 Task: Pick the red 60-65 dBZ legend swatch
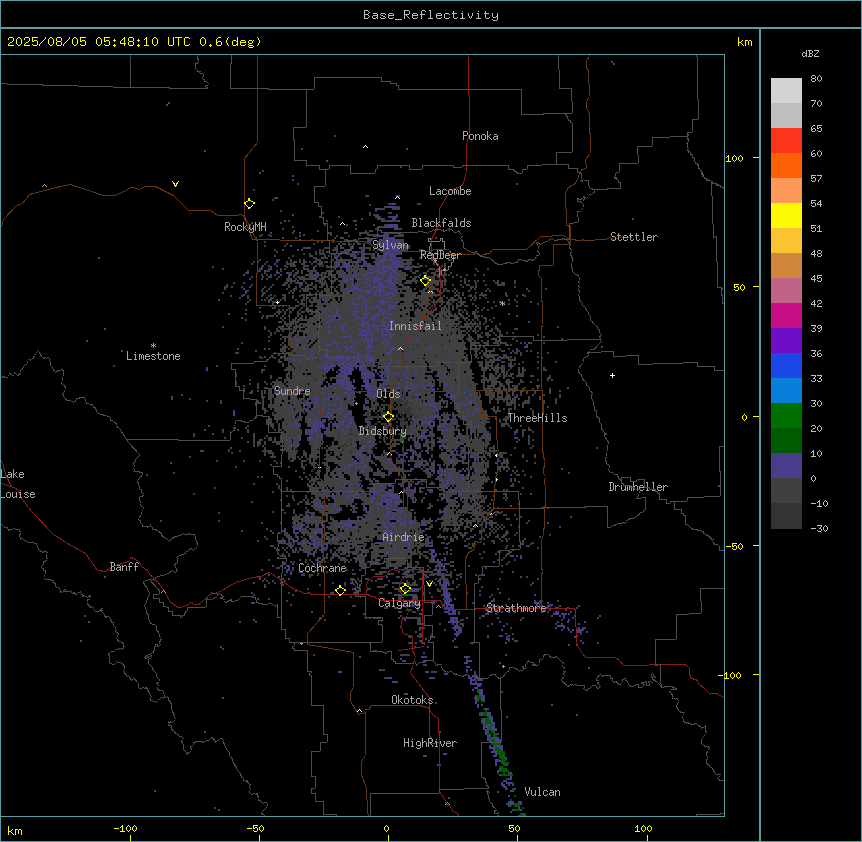click(x=786, y=141)
